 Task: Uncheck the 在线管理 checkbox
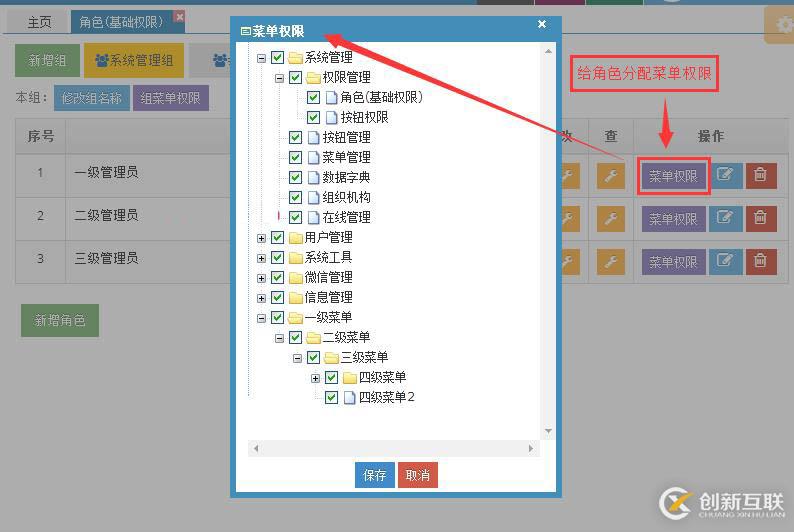click(x=295, y=218)
